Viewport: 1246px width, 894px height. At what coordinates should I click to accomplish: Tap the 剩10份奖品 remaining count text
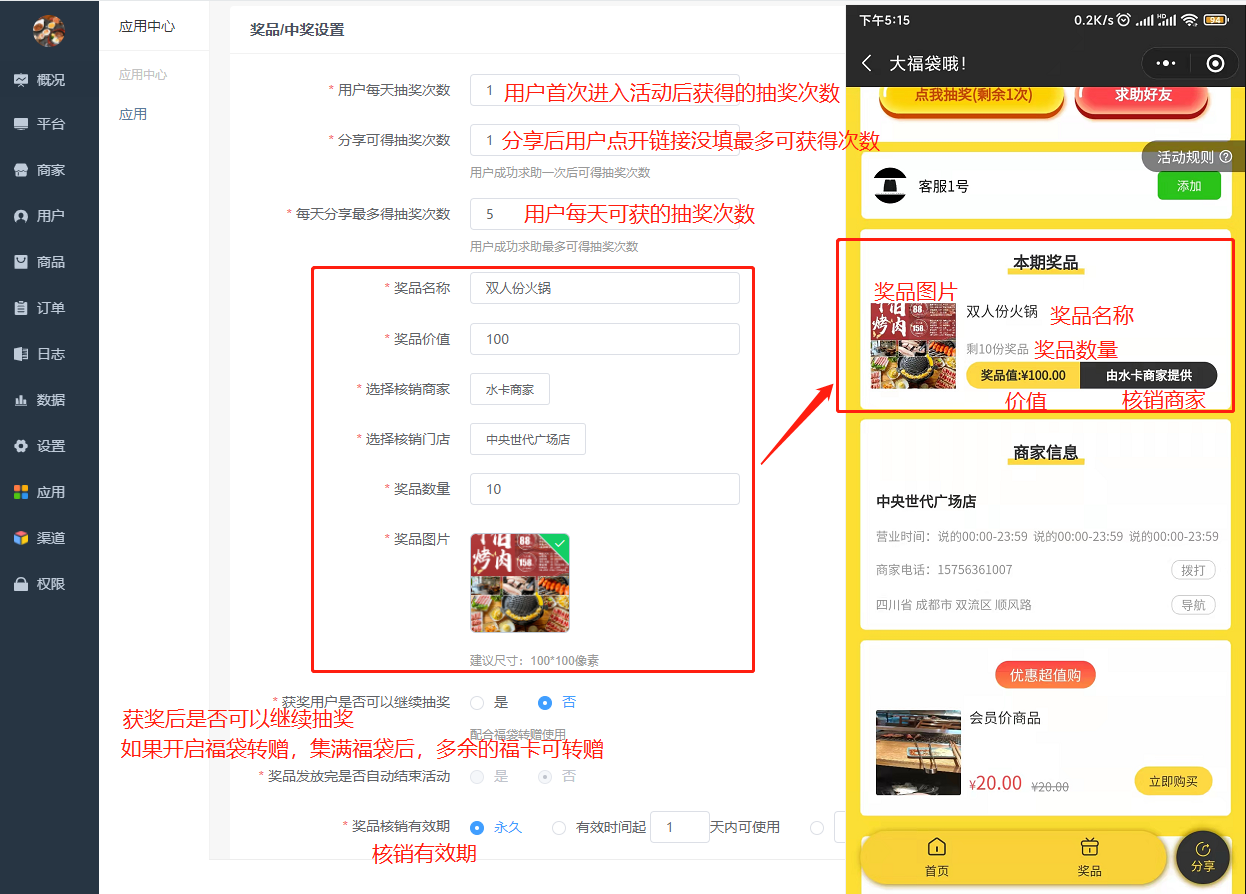[998, 349]
